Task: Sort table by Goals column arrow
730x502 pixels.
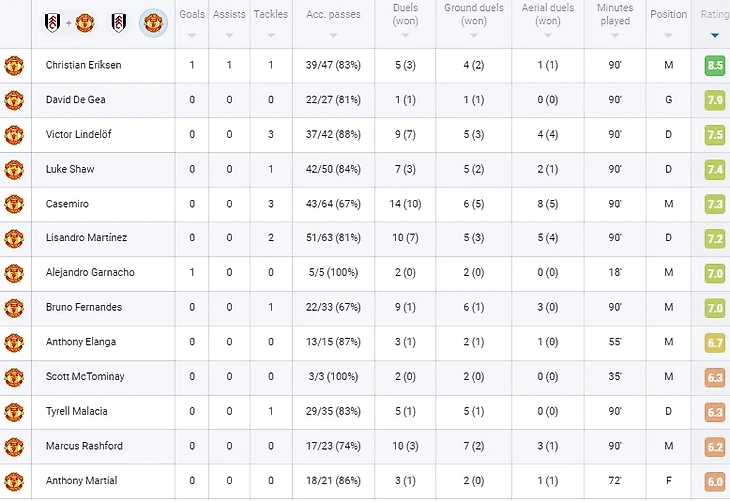Action: coord(192,35)
